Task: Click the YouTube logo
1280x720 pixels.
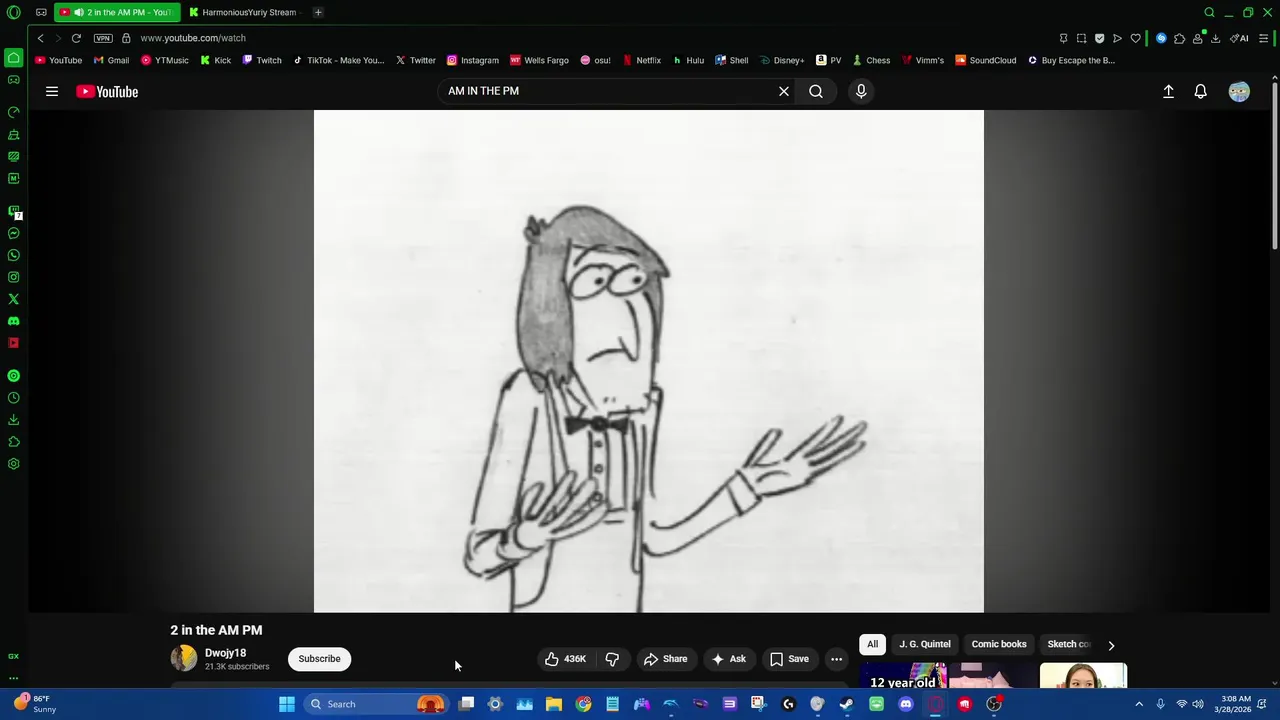Action: tap(107, 91)
